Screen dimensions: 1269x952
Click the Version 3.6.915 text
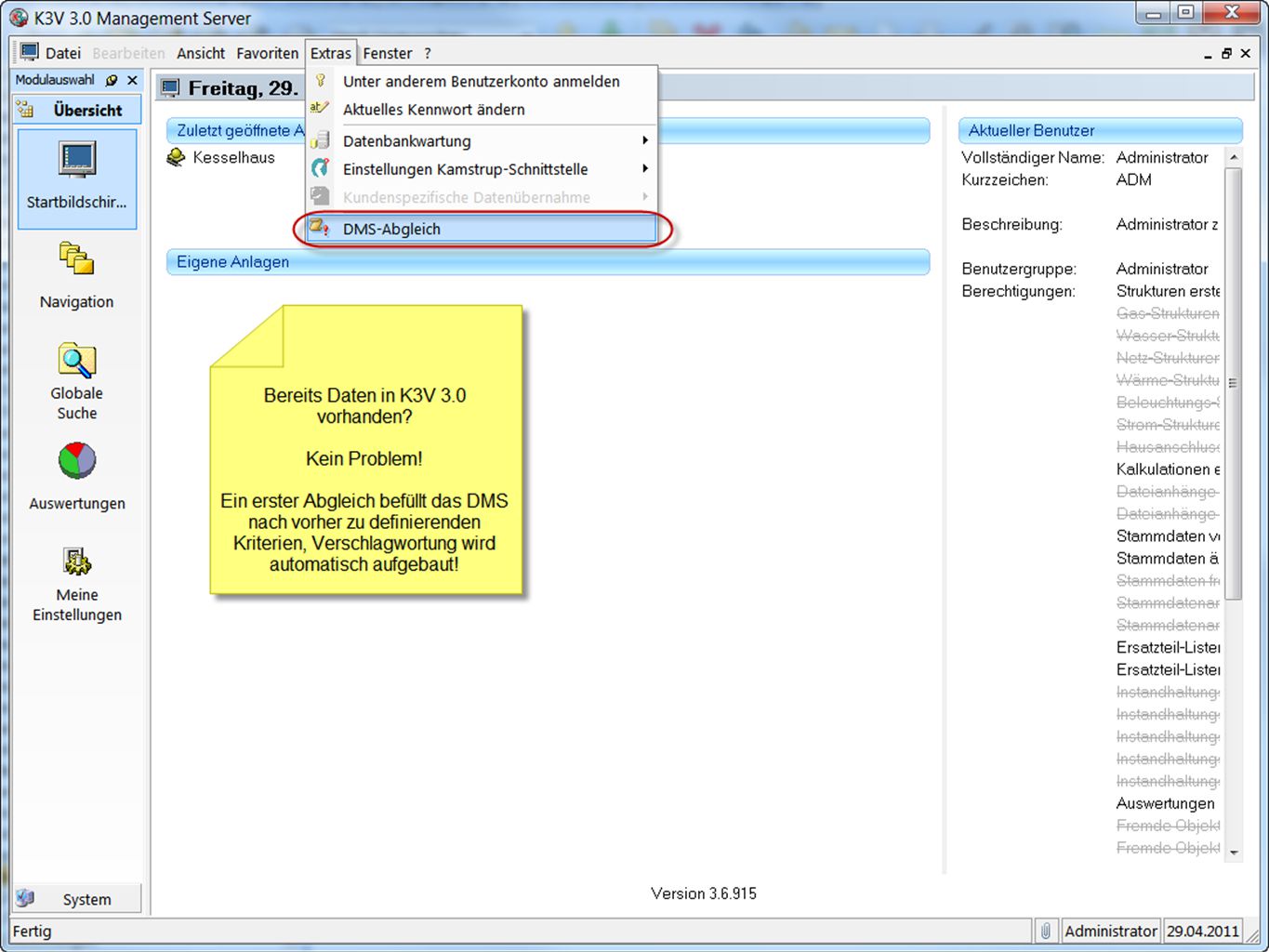[x=704, y=892]
